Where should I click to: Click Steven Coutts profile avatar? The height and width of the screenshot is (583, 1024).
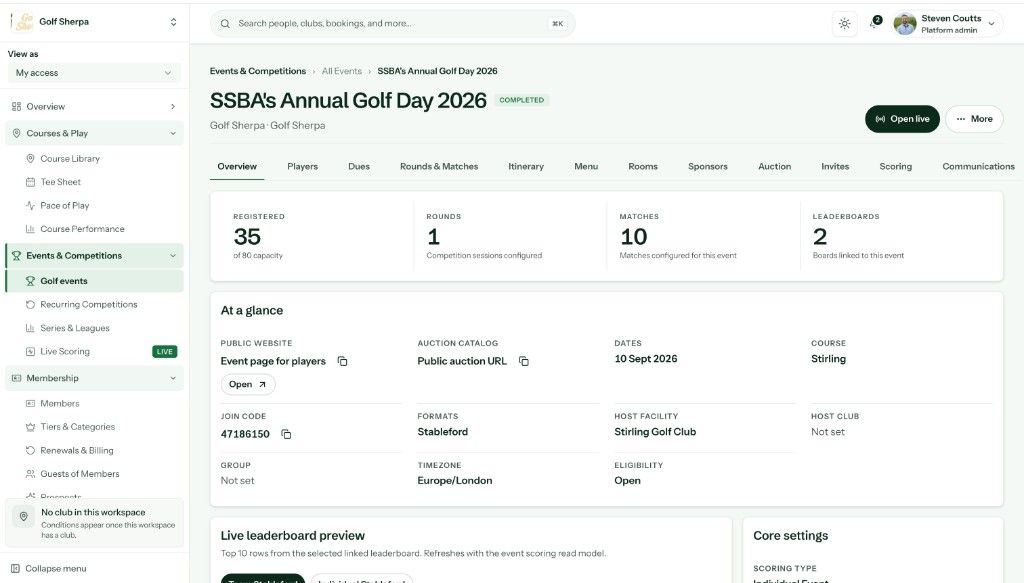(x=905, y=24)
